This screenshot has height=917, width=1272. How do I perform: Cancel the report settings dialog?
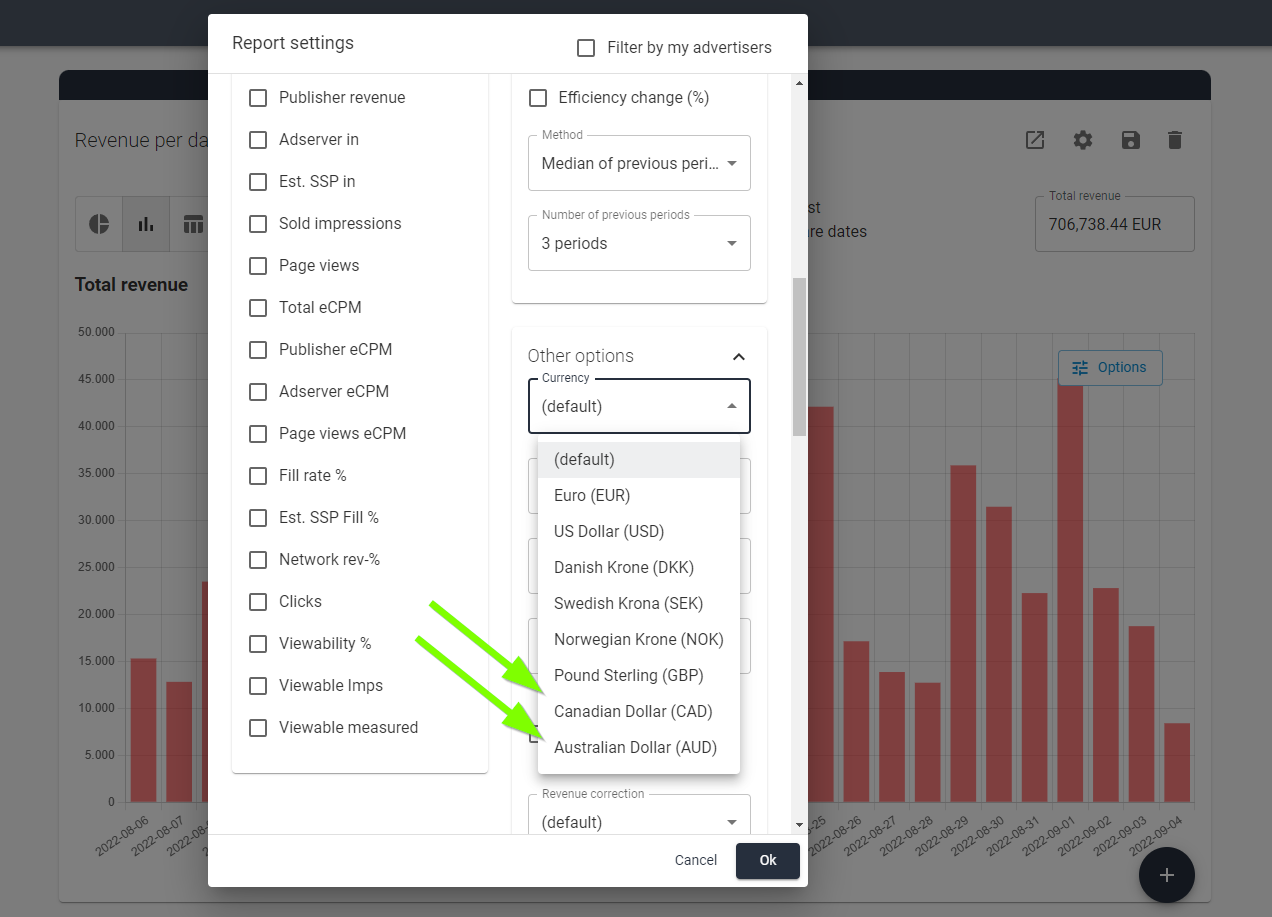pos(696,861)
